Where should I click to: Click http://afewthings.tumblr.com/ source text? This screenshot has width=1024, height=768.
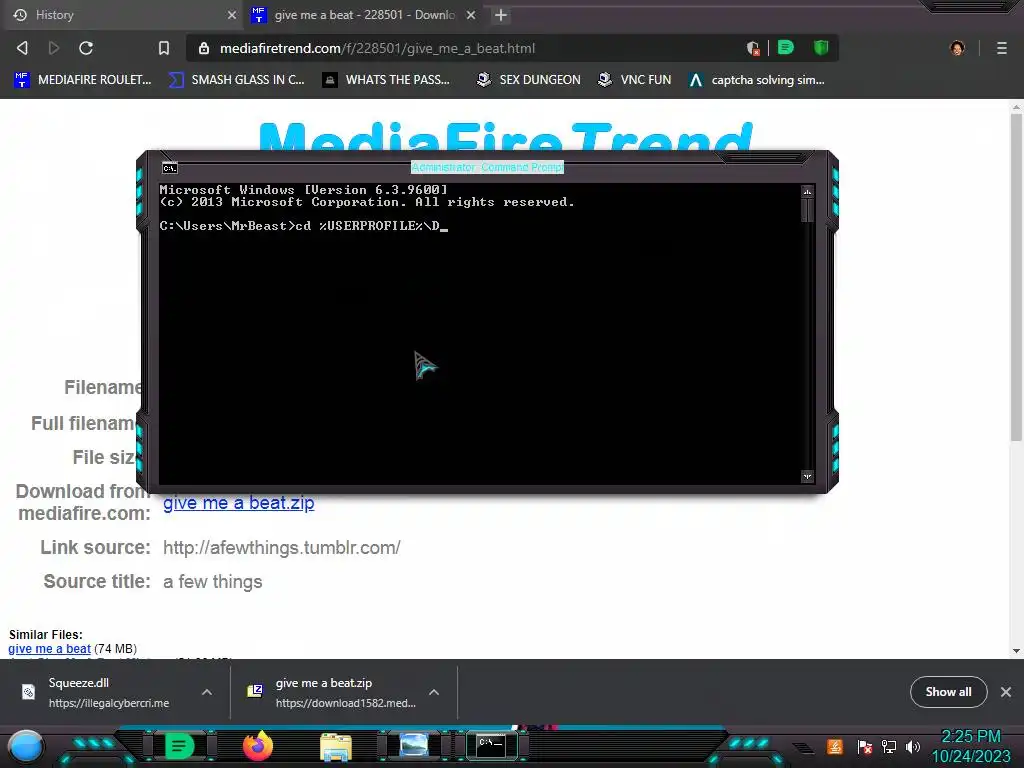coord(281,547)
